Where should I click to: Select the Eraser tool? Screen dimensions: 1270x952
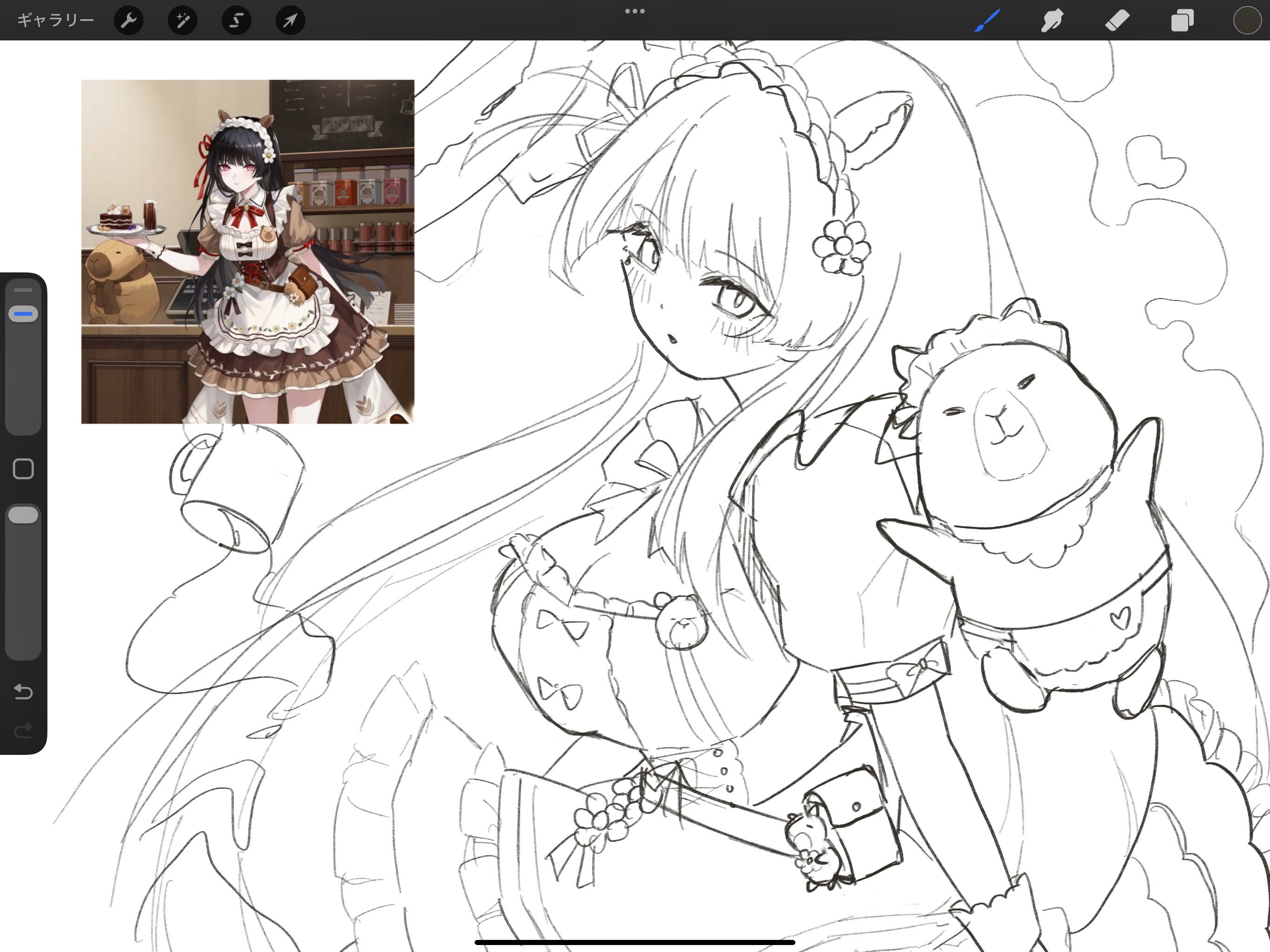pyautogui.click(x=1117, y=20)
